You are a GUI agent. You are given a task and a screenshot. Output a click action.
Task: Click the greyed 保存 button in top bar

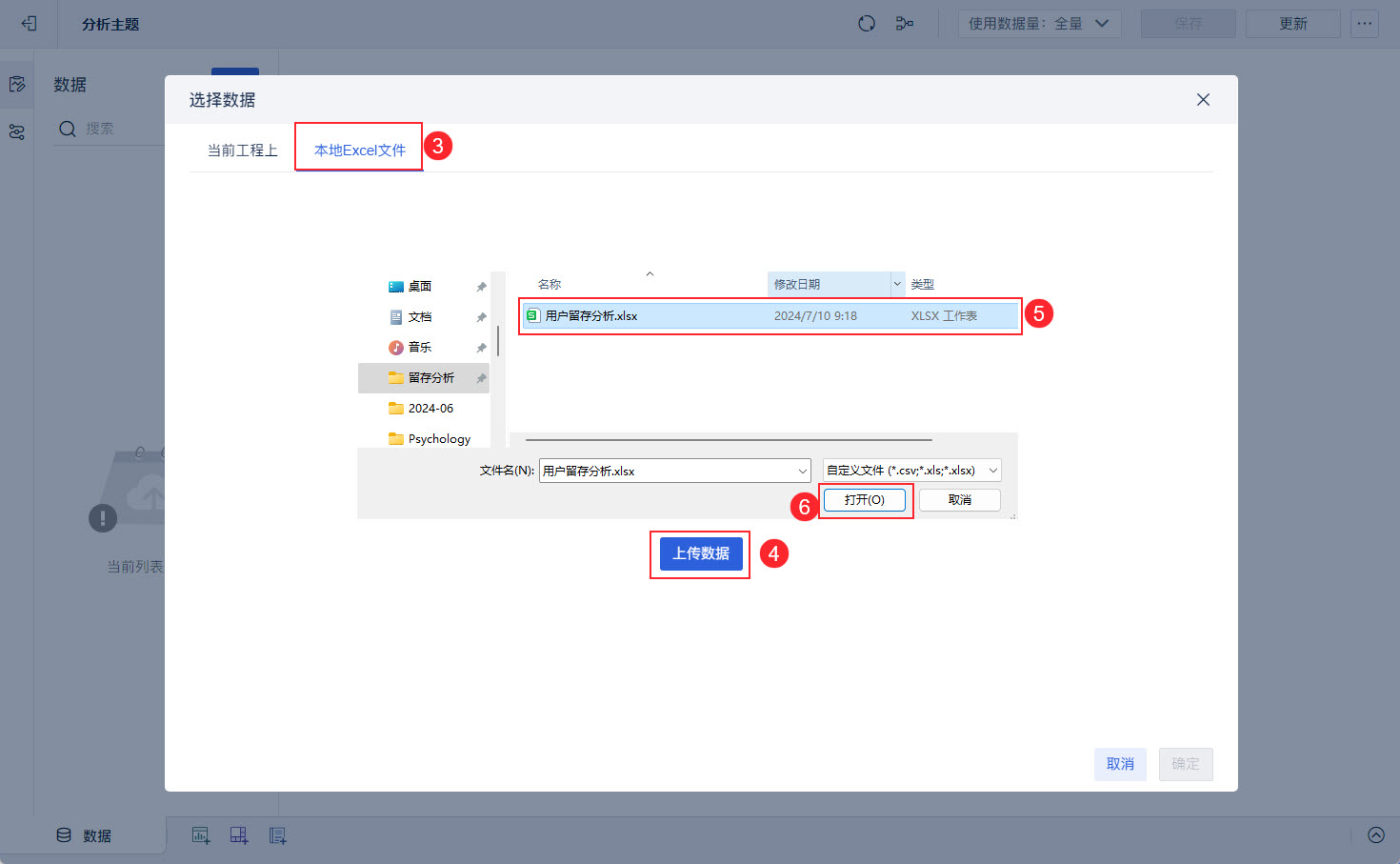(x=1189, y=24)
